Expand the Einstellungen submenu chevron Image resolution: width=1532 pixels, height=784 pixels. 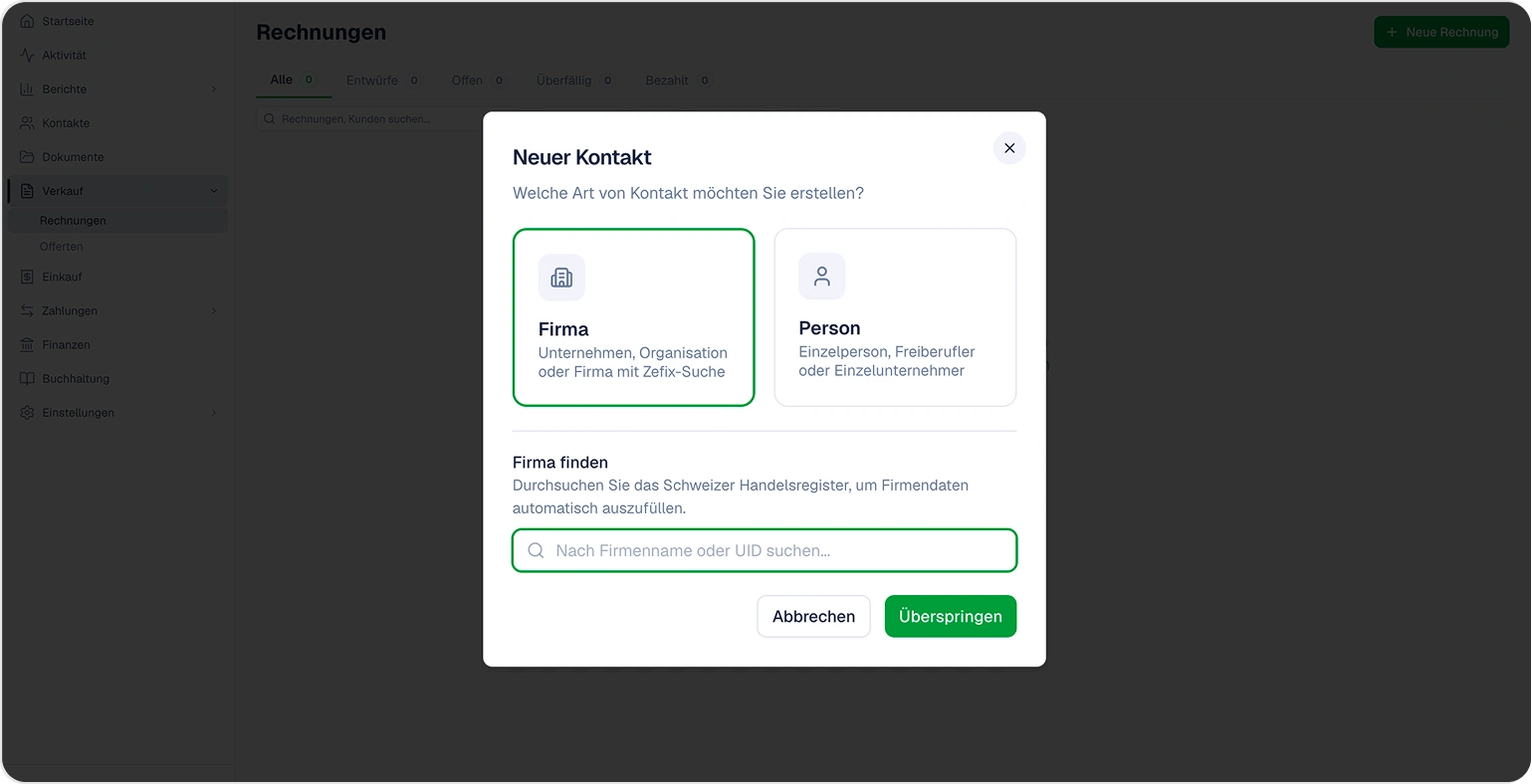click(213, 412)
